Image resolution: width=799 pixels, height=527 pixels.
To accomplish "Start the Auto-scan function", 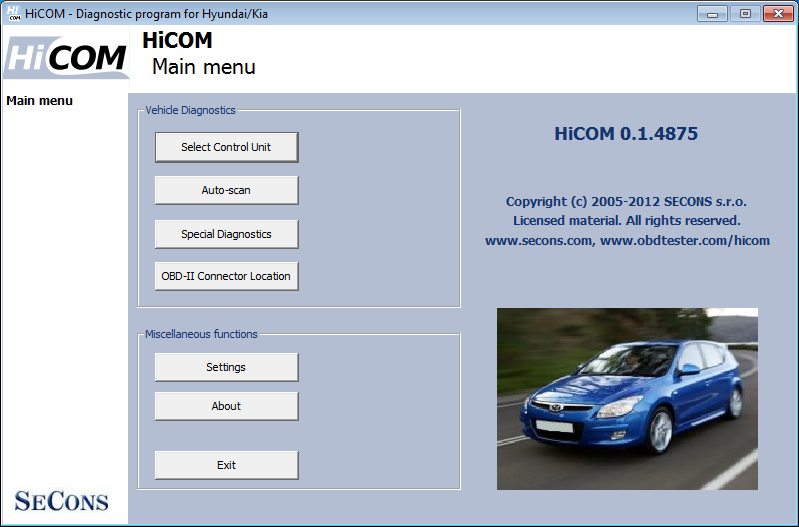I will tap(226, 190).
